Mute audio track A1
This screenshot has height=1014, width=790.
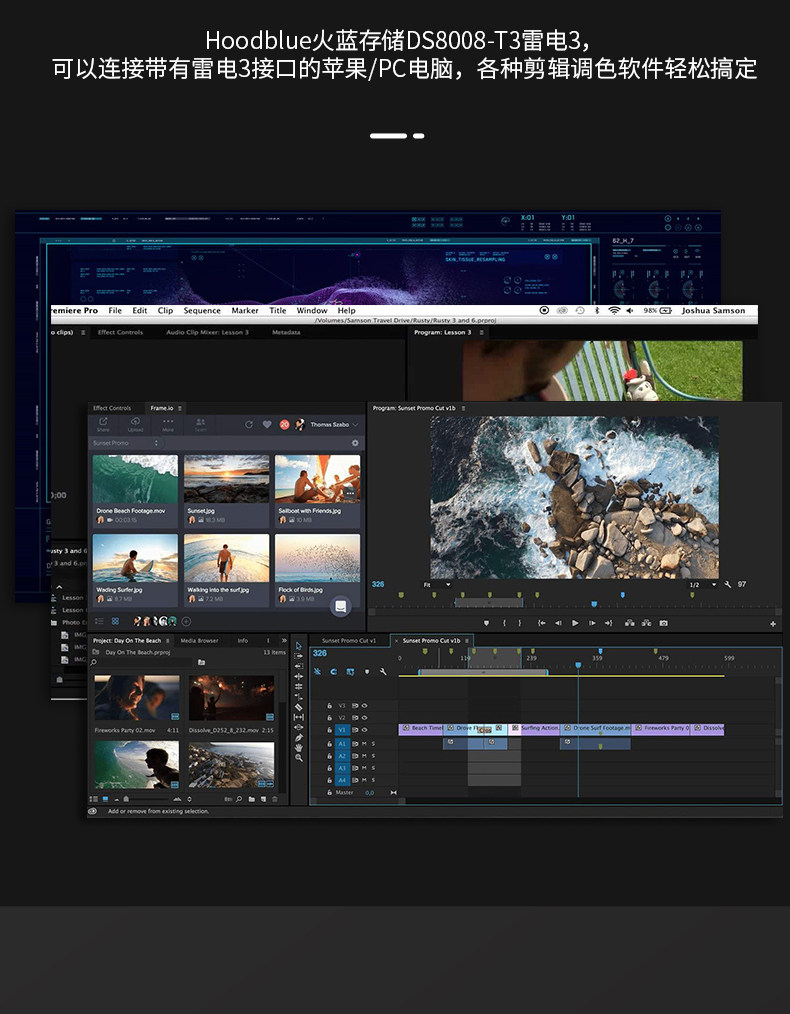[x=364, y=744]
